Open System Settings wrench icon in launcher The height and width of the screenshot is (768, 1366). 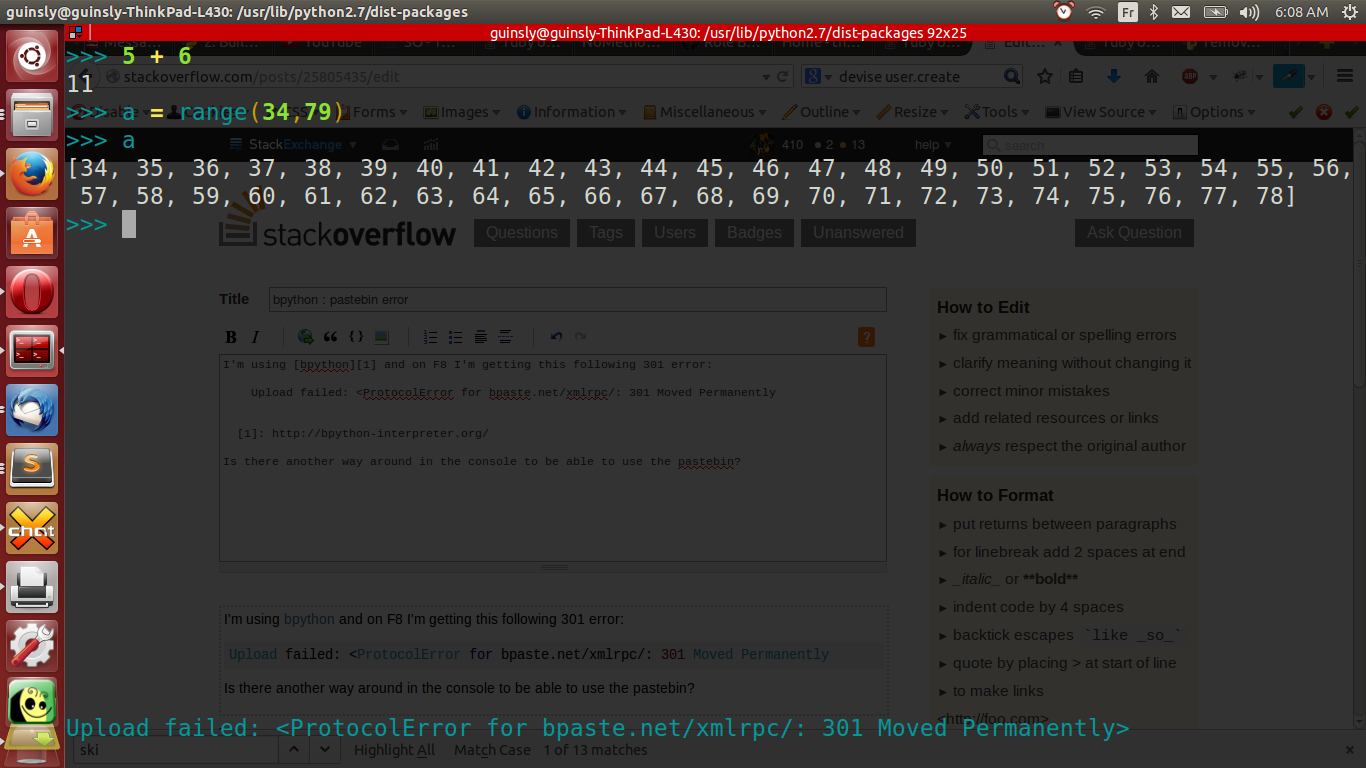click(32, 646)
